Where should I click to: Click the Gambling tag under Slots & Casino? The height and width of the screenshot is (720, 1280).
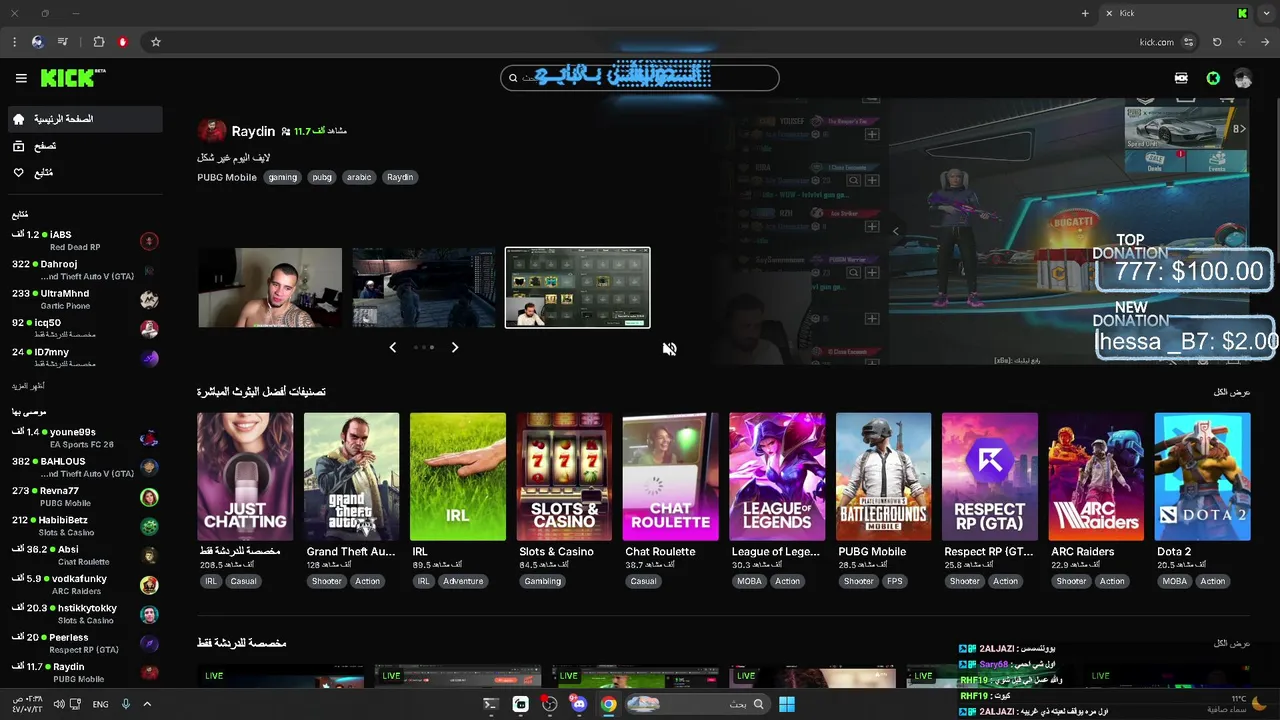[x=543, y=581]
